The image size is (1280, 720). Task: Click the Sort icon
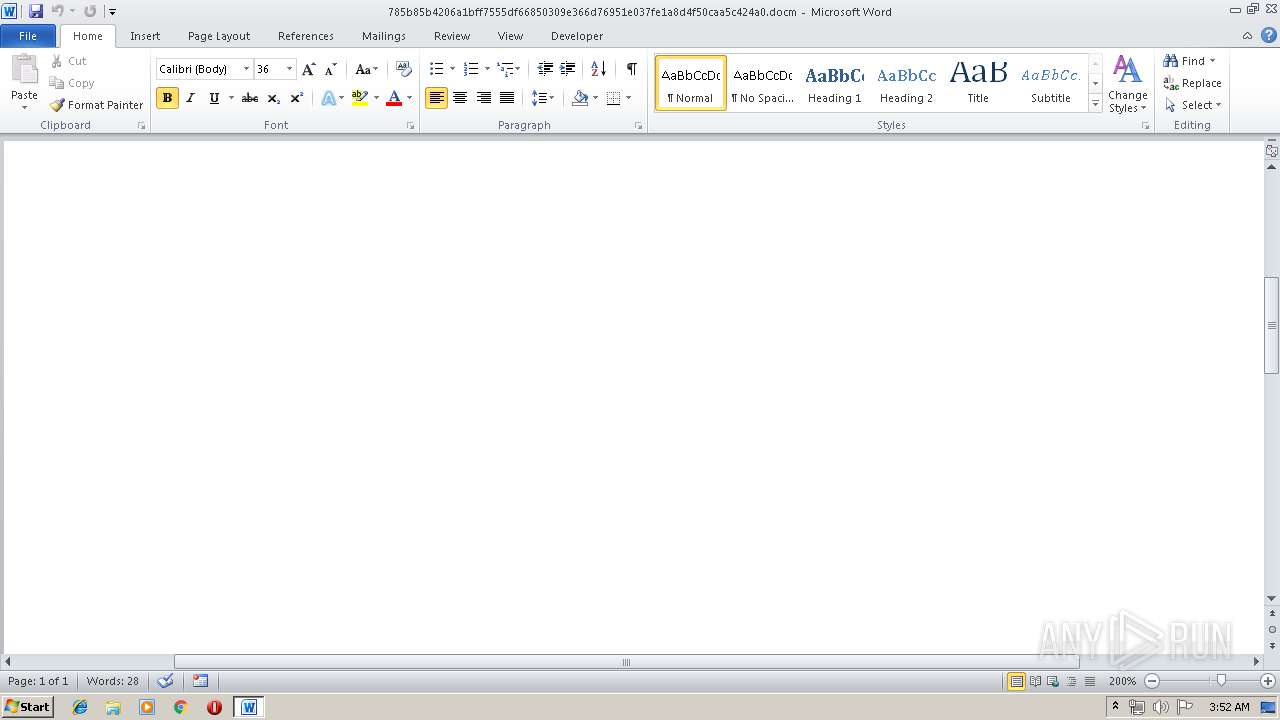point(598,69)
